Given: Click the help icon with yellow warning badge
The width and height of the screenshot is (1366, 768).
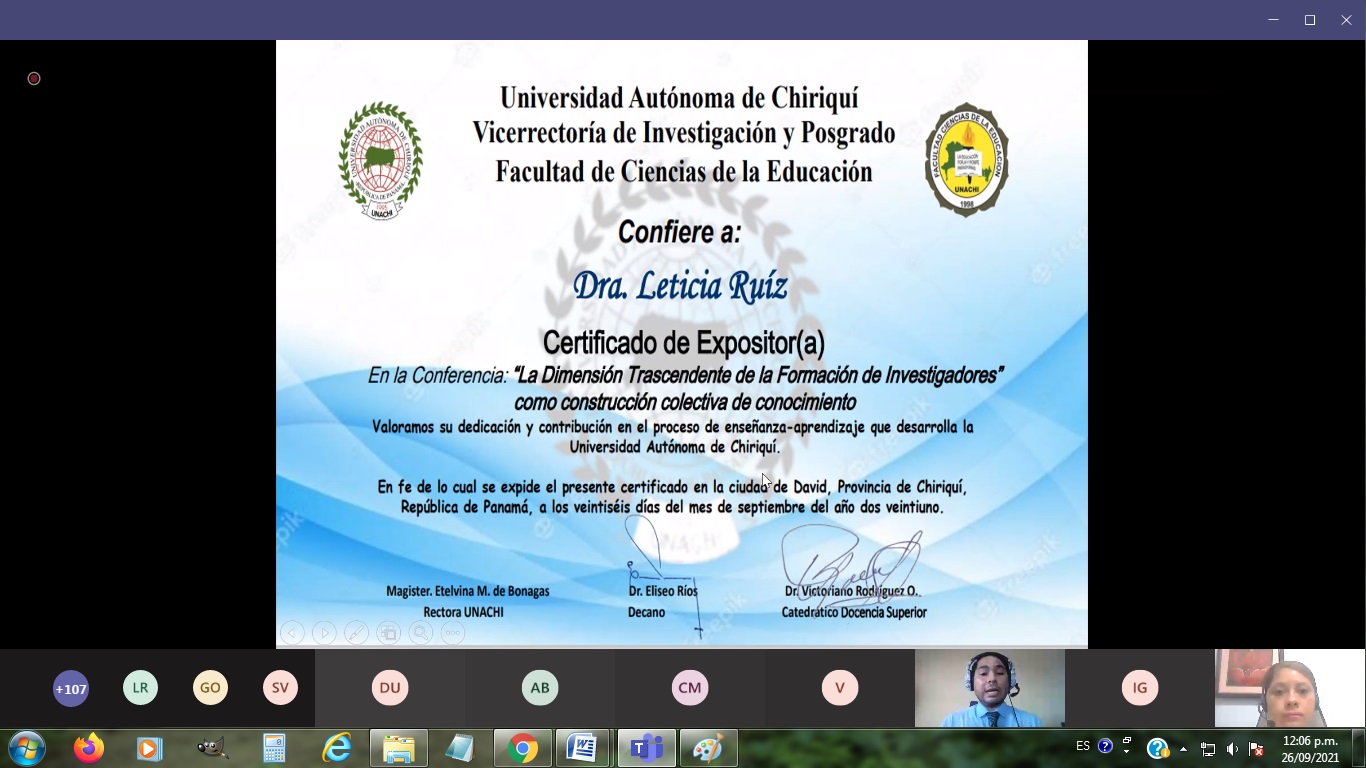Looking at the screenshot, I should click(1158, 748).
